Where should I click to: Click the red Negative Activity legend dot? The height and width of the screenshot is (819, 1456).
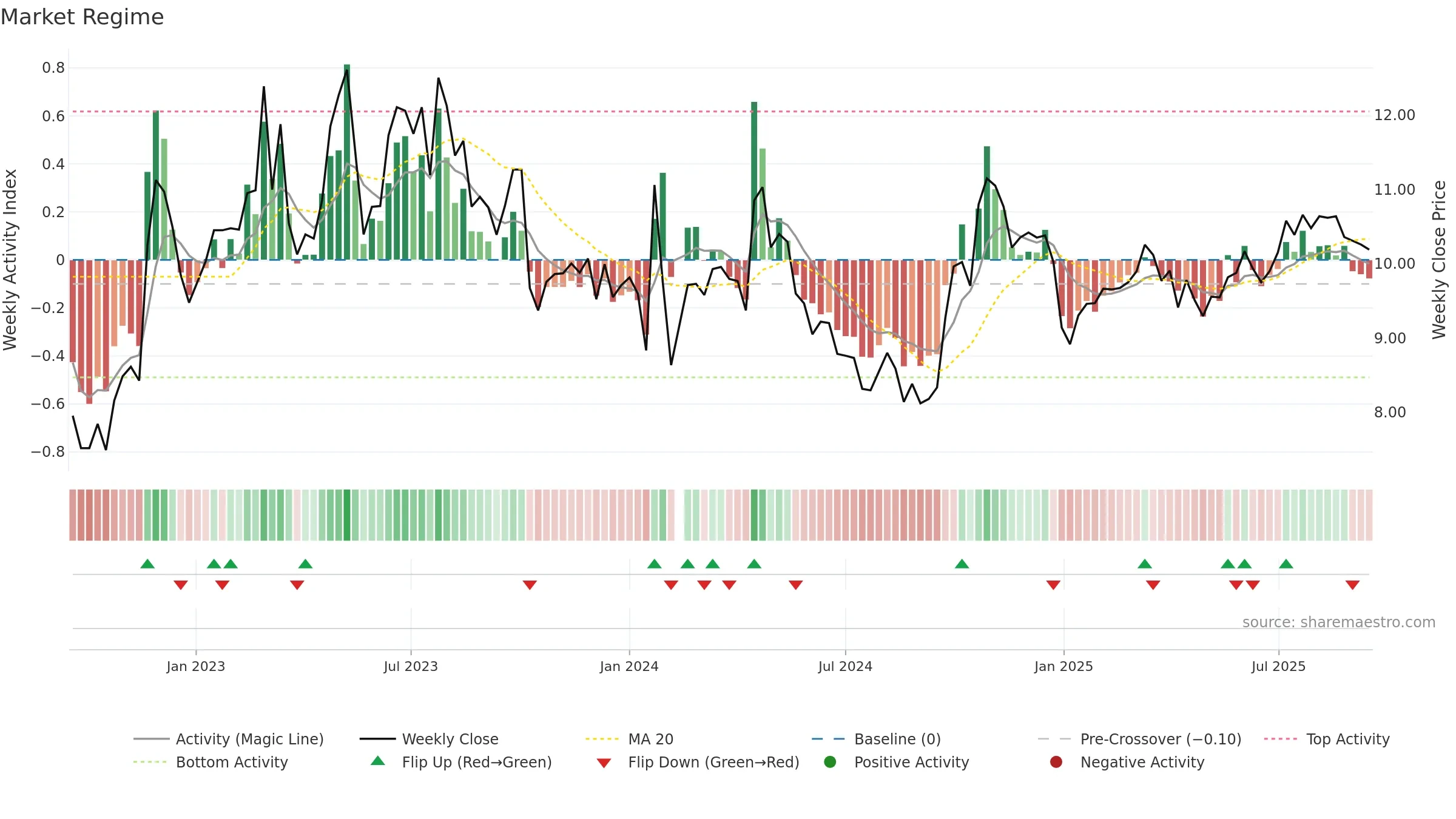coord(1056,762)
